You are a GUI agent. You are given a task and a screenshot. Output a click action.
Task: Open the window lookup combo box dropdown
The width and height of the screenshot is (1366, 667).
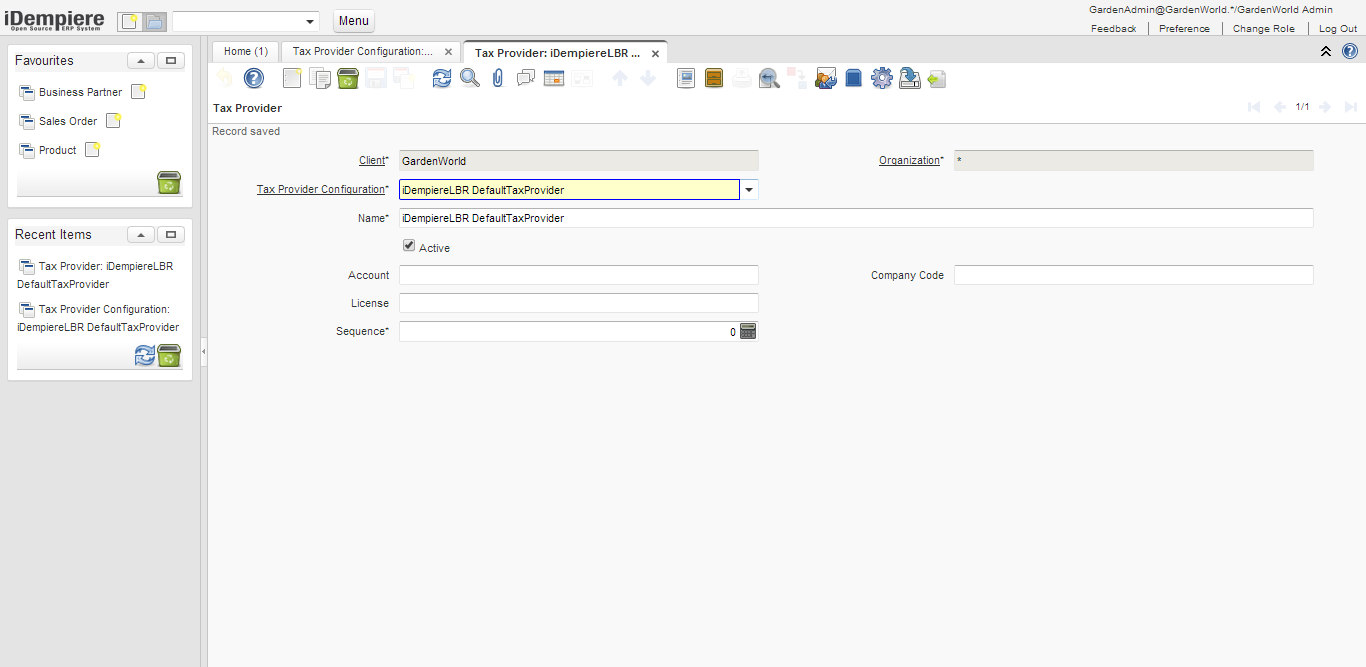pyautogui.click(x=309, y=22)
